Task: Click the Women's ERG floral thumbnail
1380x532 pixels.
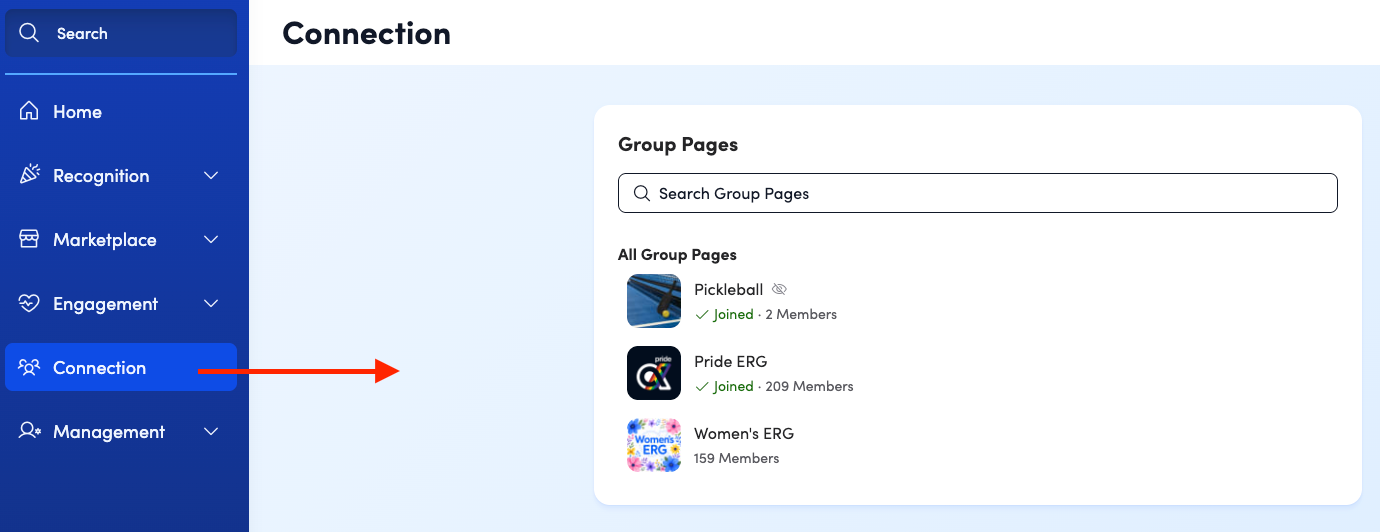Action: (x=654, y=445)
